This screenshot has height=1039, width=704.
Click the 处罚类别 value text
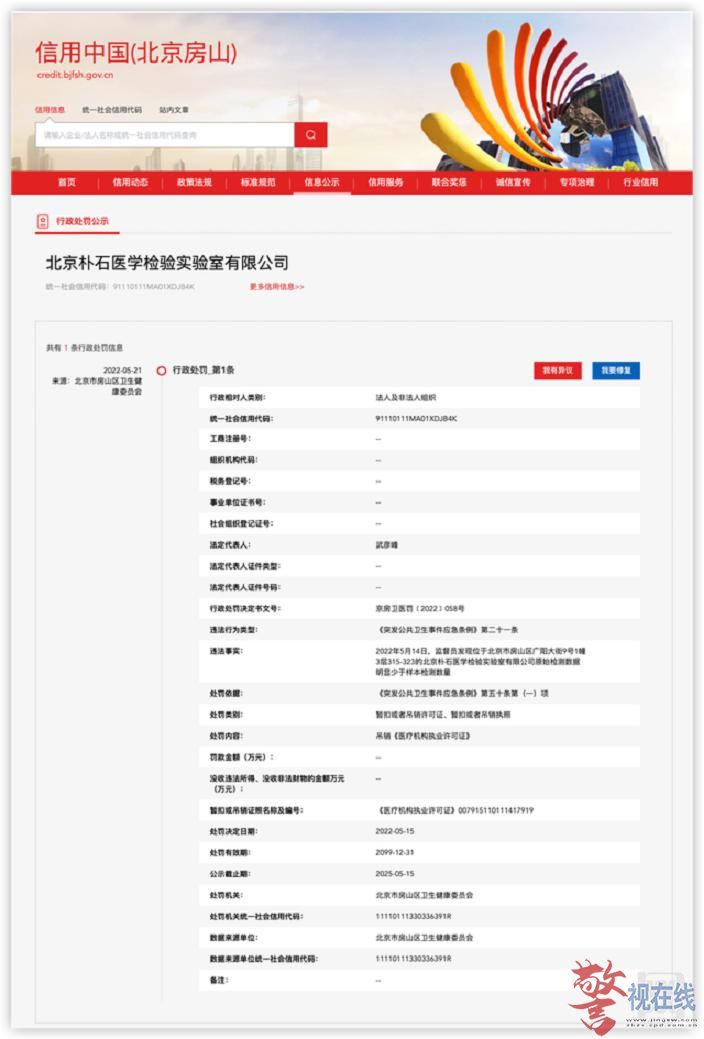coord(443,714)
